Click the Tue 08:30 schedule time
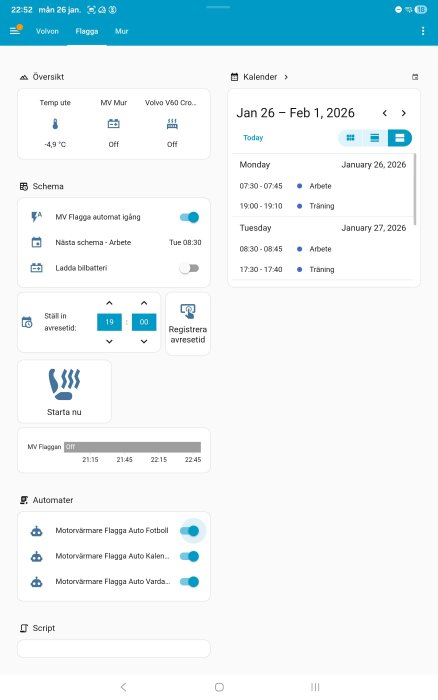 (x=185, y=242)
